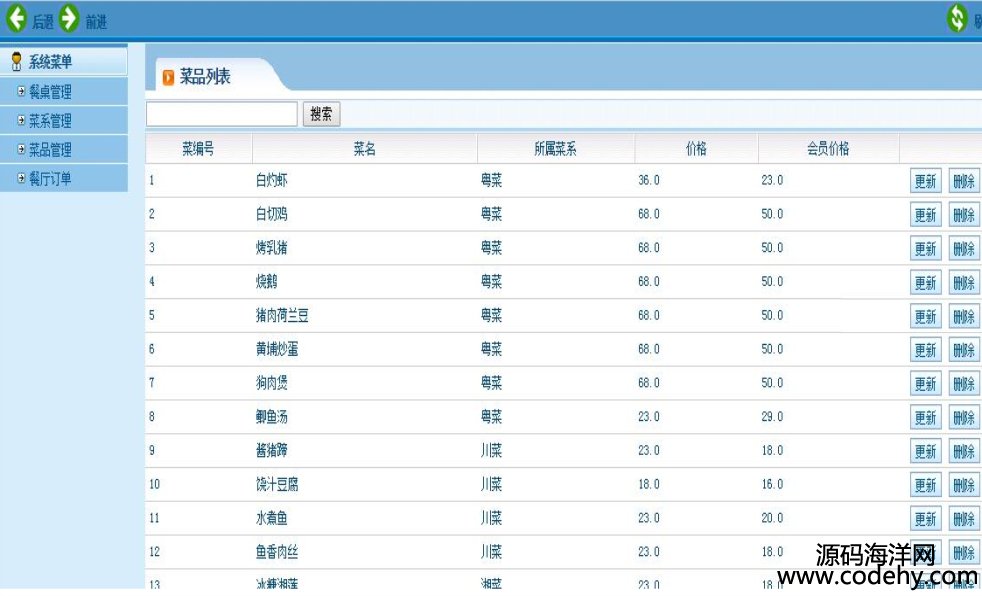Click 删除 for 水煮鱼
Image resolution: width=982 pixels, height=596 pixels.
964,519
